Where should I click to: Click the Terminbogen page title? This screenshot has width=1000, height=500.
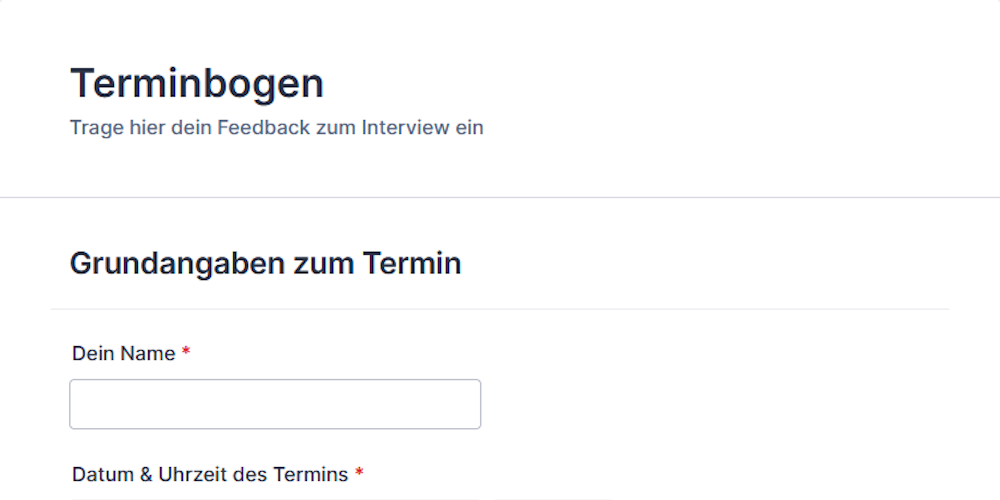[197, 84]
